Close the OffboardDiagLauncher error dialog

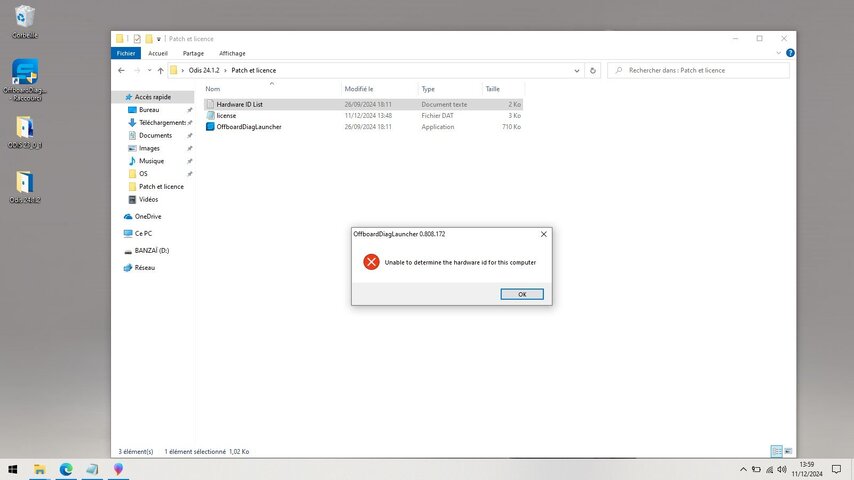pos(544,234)
